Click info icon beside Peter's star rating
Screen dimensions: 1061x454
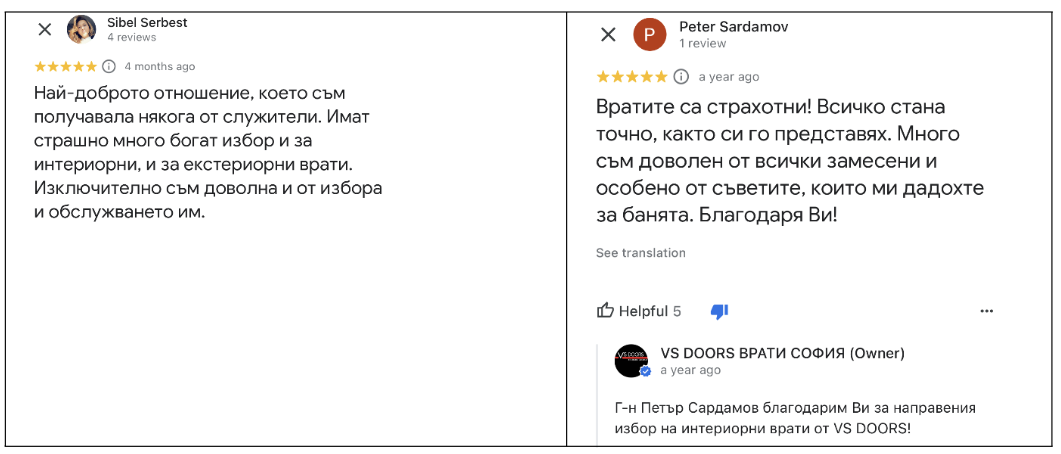(681, 77)
